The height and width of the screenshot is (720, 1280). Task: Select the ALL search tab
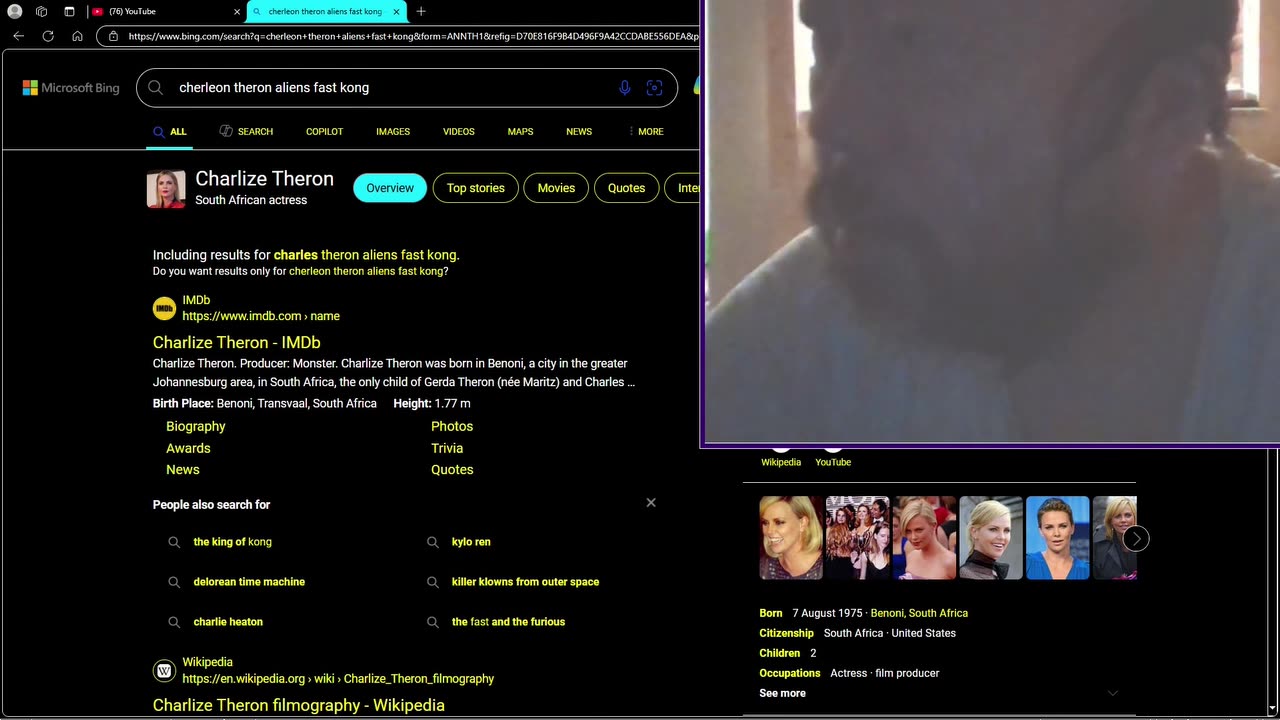click(169, 132)
